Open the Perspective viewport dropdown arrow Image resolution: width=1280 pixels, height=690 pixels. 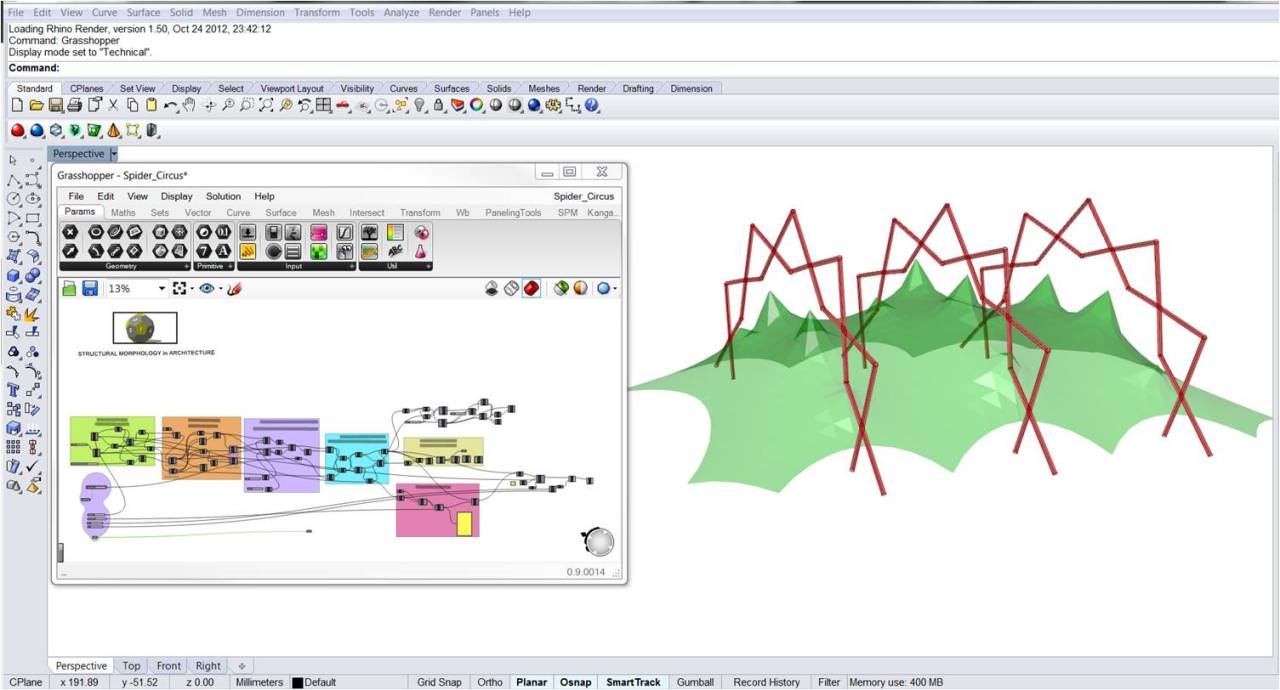pos(114,154)
